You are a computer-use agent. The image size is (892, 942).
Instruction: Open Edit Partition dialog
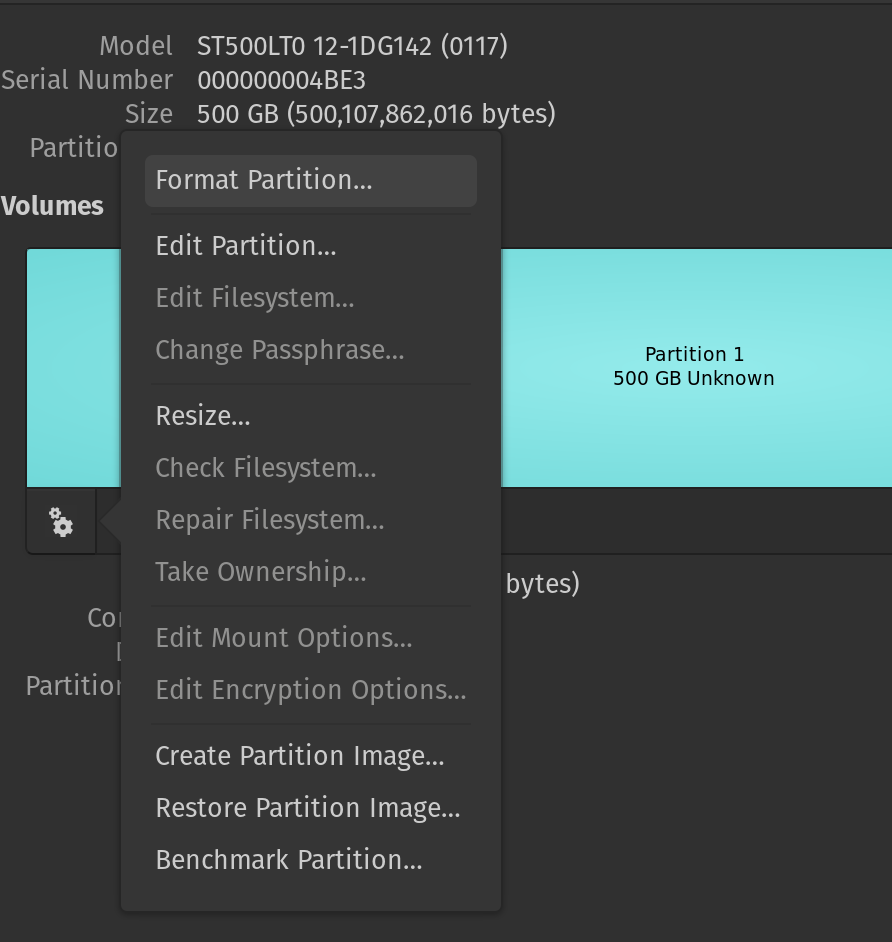[x=246, y=246]
